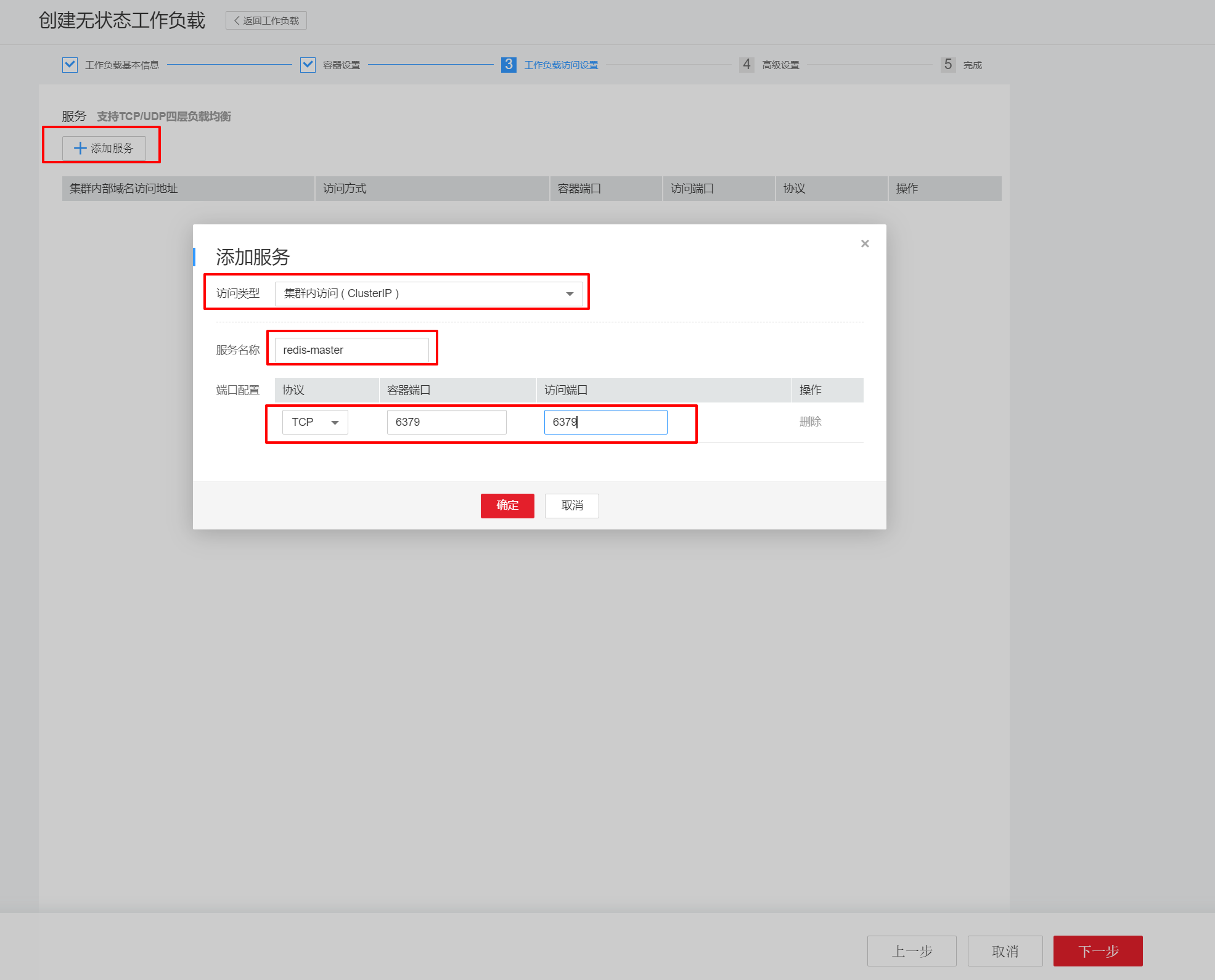
Task: Click 删除 link in port row
Action: pyautogui.click(x=810, y=422)
